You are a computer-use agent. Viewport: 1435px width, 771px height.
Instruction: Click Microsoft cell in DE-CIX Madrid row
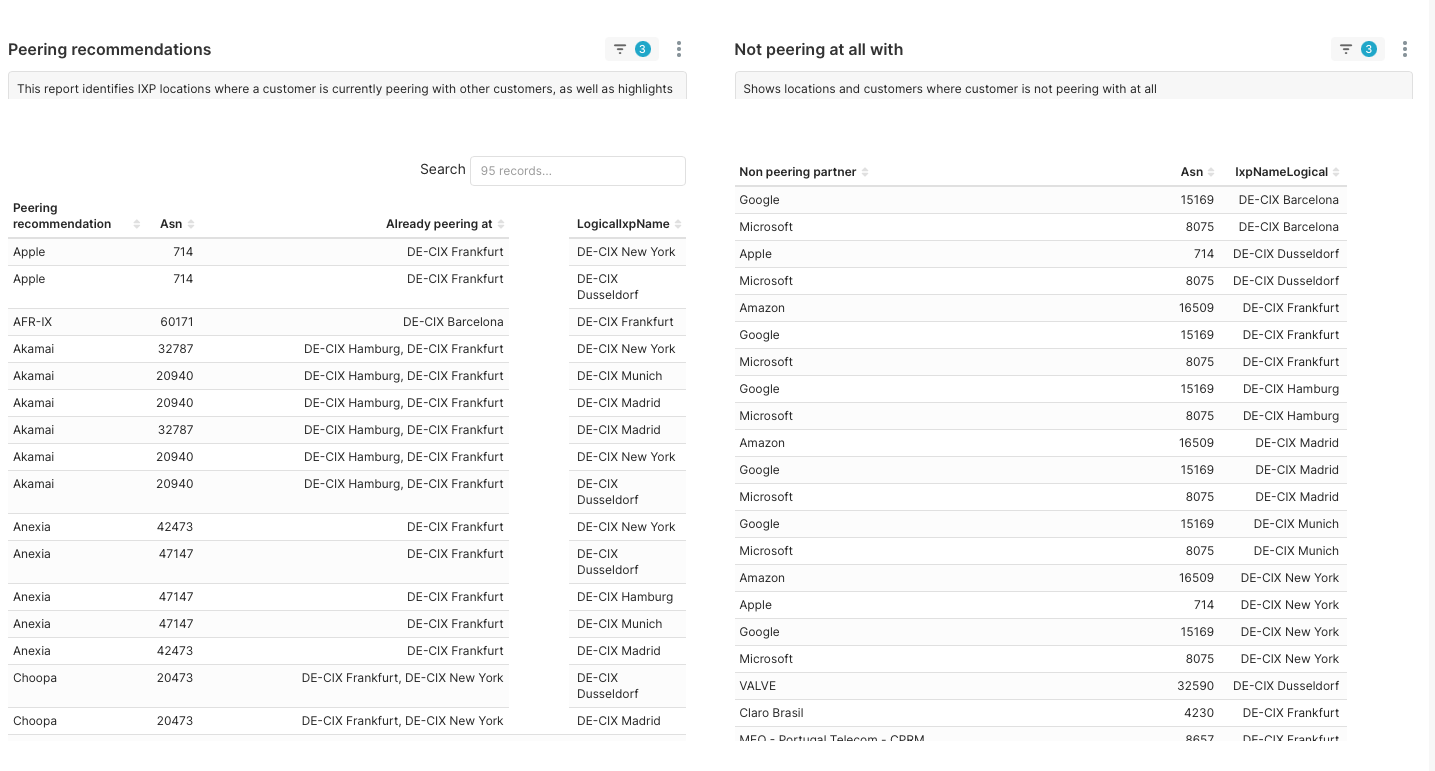click(766, 497)
